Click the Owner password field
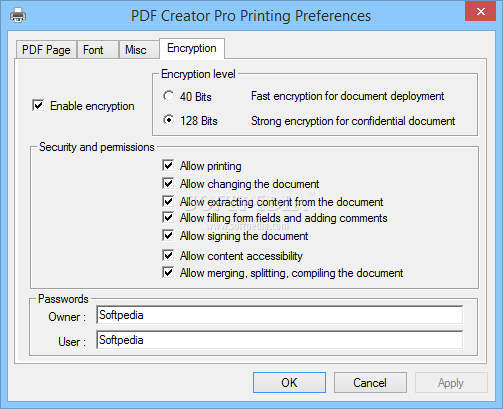The width and height of the screenshot is (503, 409). (x=279, y=315)
